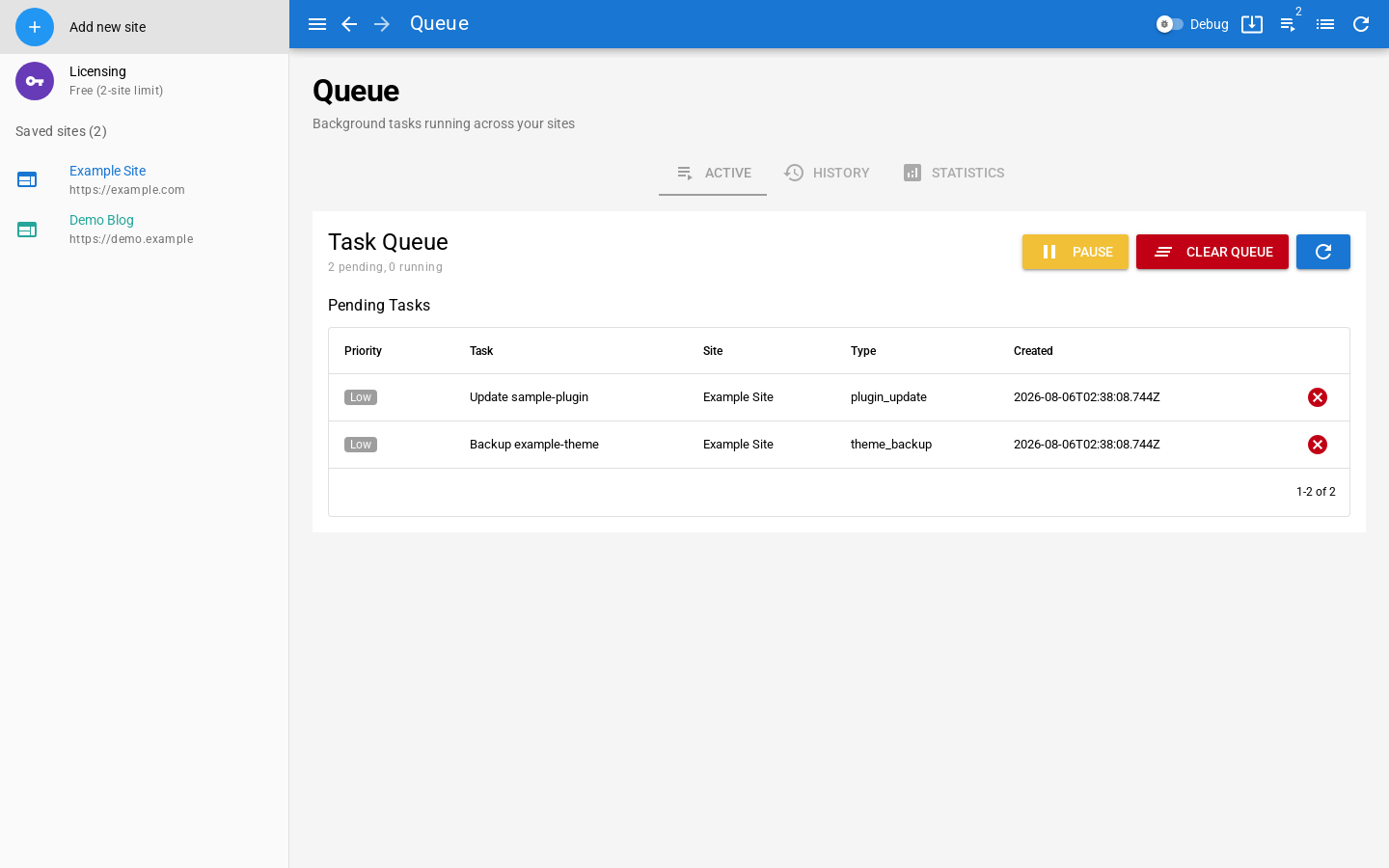Screen dimensions: 1389x868
Task: Go forward with the right arrow
Action: 382,24
